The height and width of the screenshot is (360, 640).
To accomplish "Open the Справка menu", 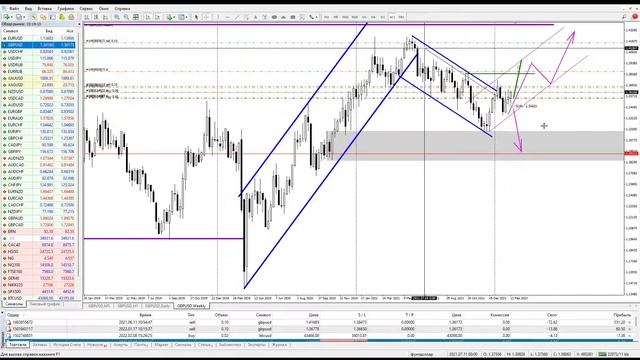I will pyautogui.click(x=122, y=9).
